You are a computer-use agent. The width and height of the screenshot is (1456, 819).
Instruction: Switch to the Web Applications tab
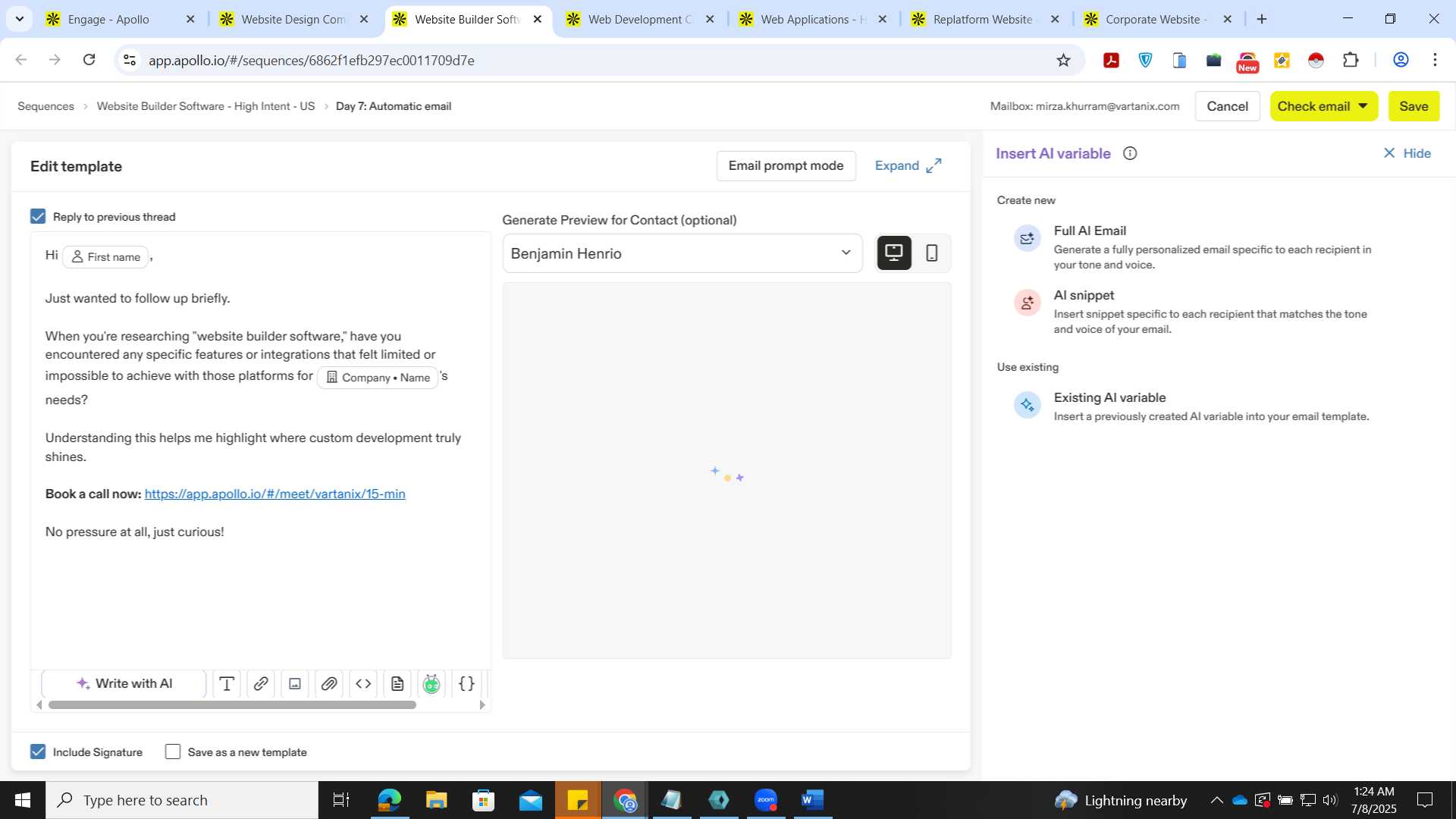tap(812, 19)
